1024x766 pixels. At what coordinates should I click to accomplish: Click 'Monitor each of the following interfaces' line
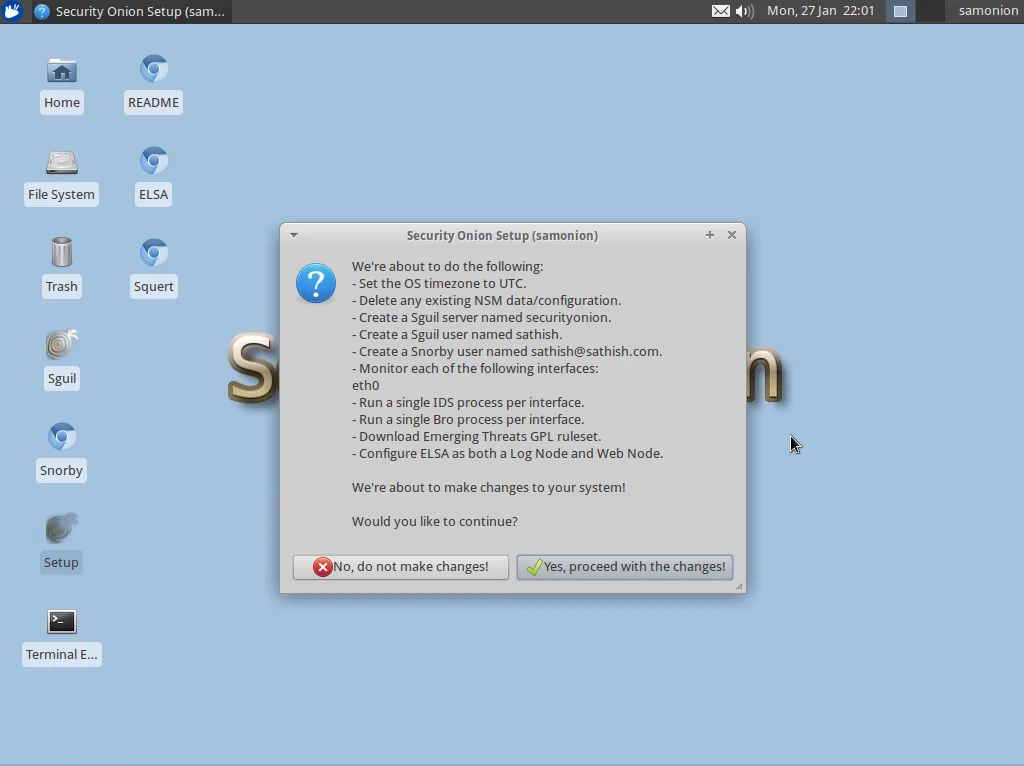click(x=475, y=368)
